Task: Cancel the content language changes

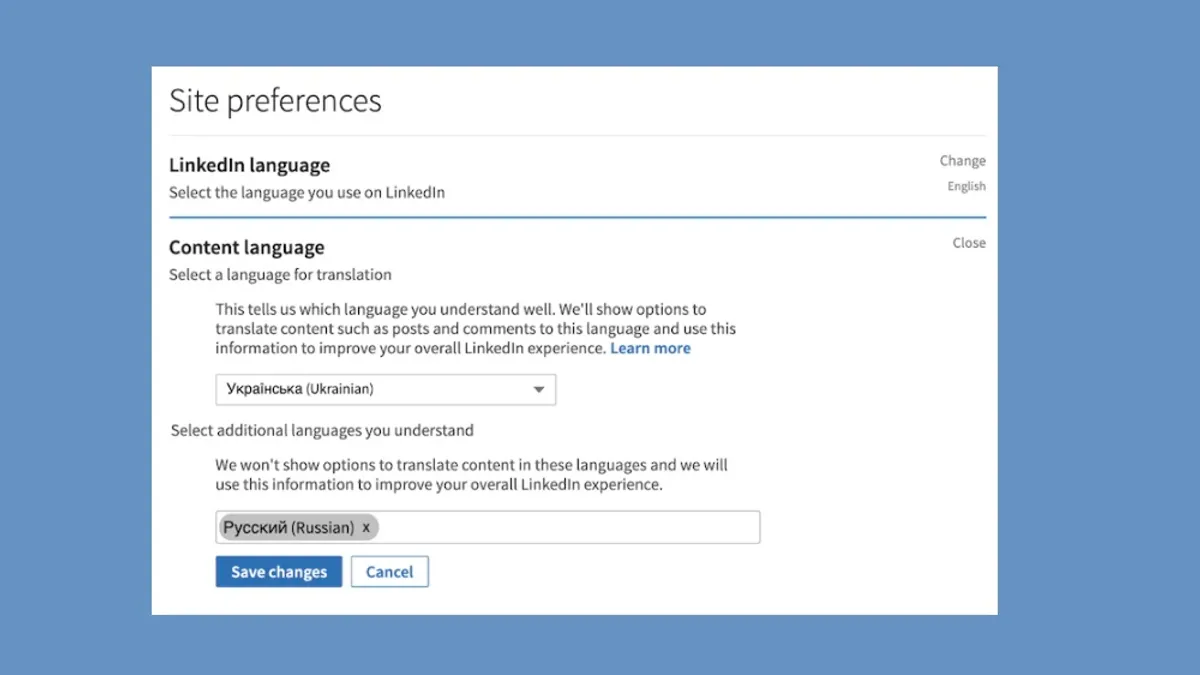Action: [x=390, y=572]
